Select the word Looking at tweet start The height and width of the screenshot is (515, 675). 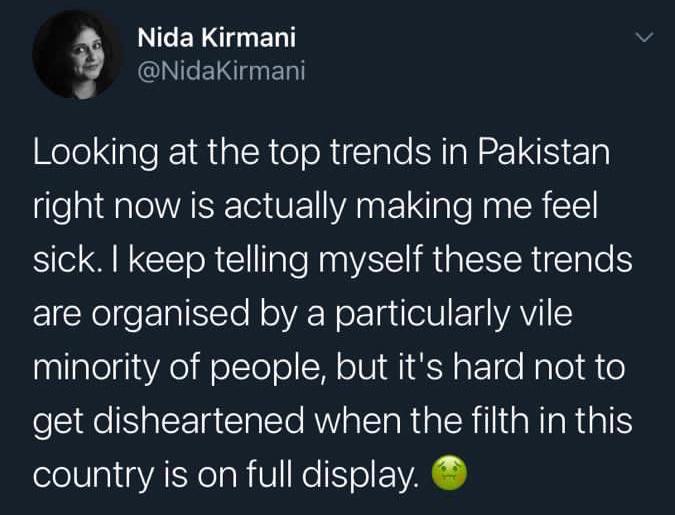tap(96, 154)
